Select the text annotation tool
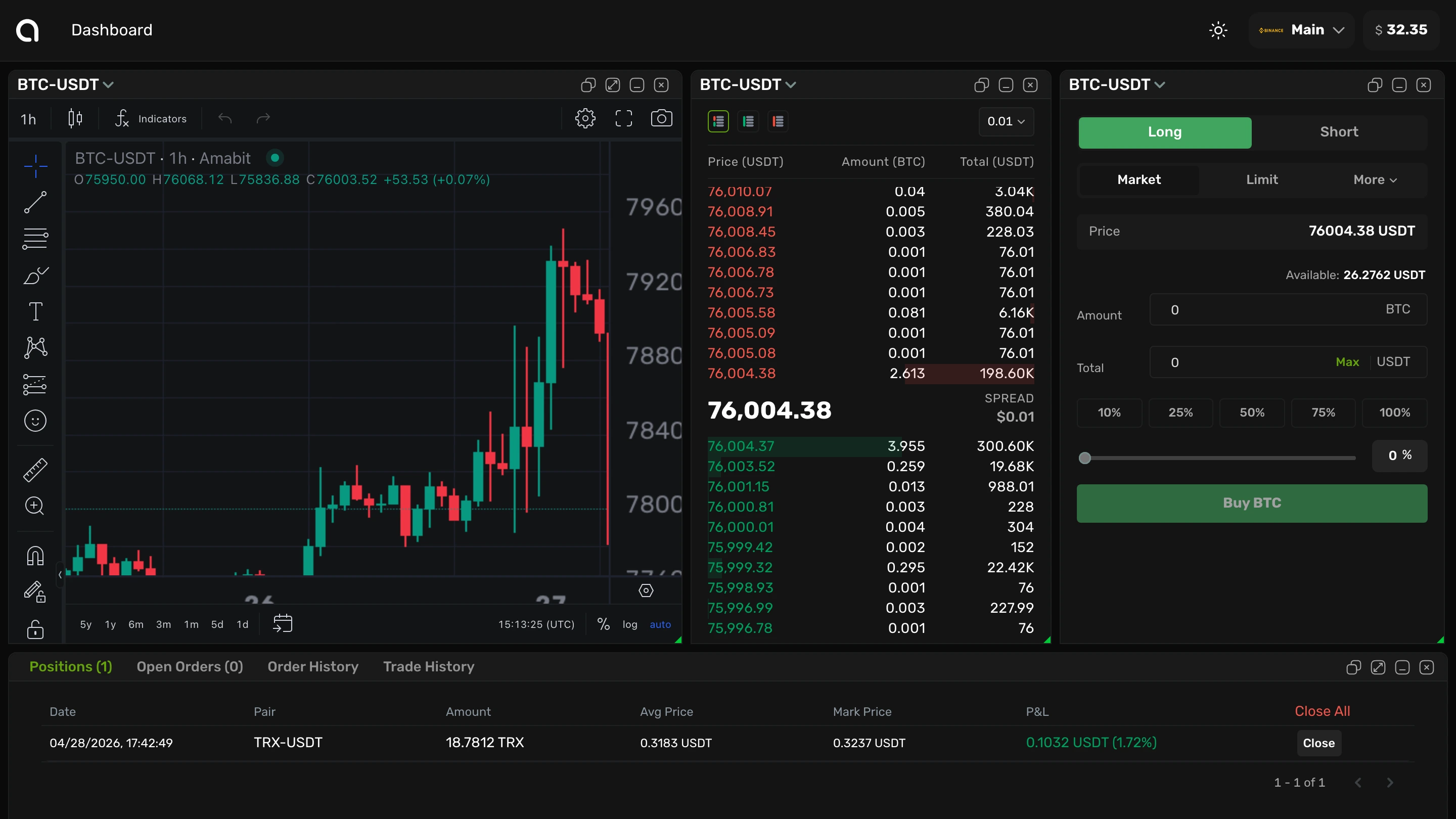Image resolution: width=1456 pixels, height=819 pixels. (35, 311)
